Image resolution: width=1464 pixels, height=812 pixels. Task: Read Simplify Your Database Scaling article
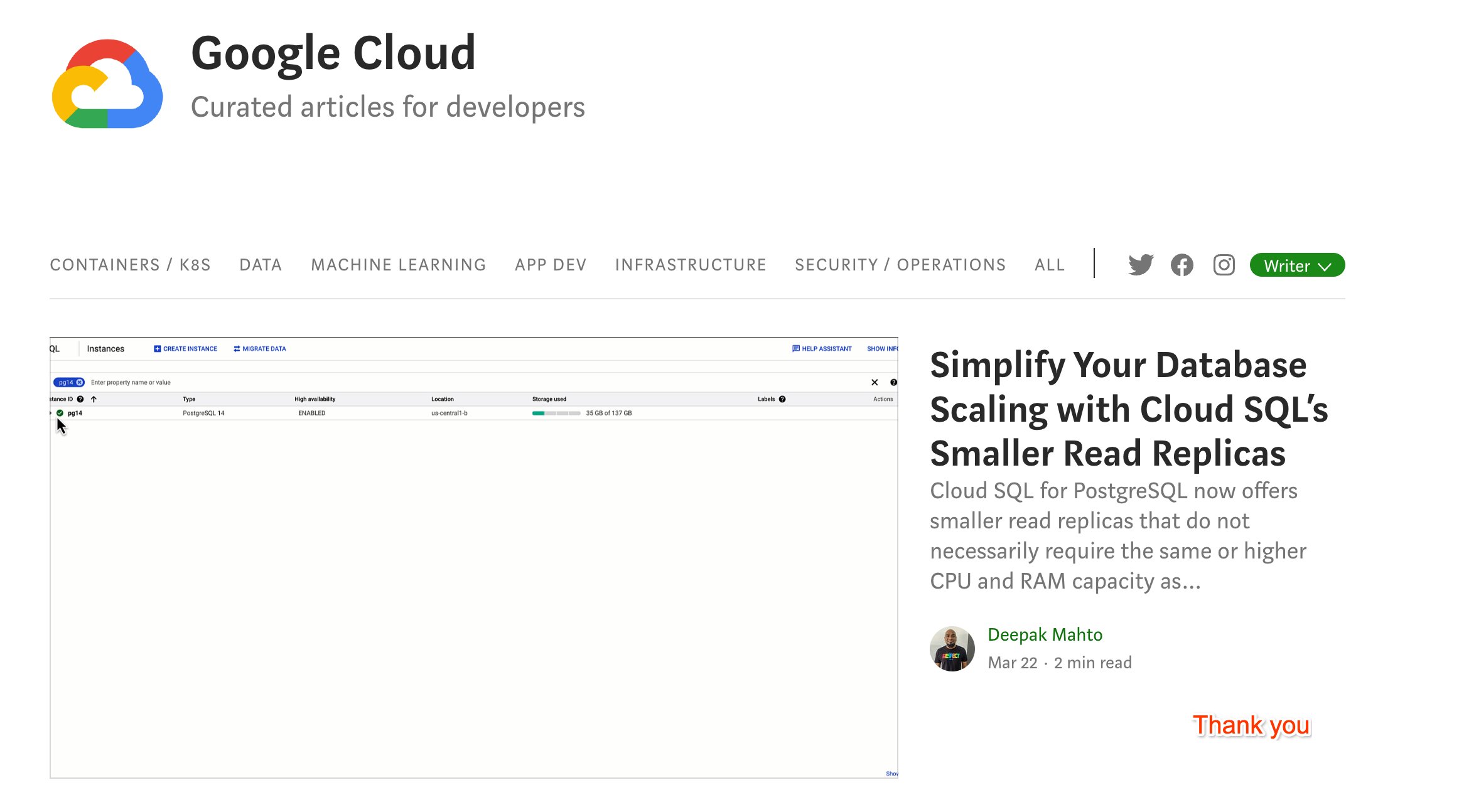point(1129,409)
